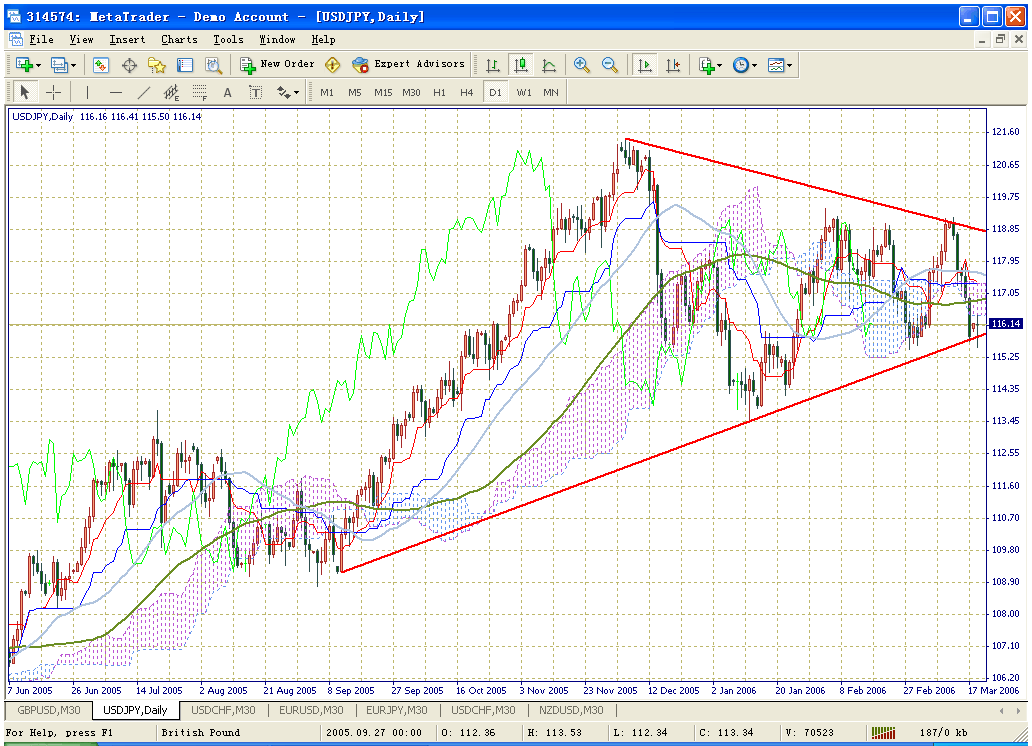The width and height of the screenshot is (1032, 746).
Task: Choose the Text label tool
Action: [227, 92]
